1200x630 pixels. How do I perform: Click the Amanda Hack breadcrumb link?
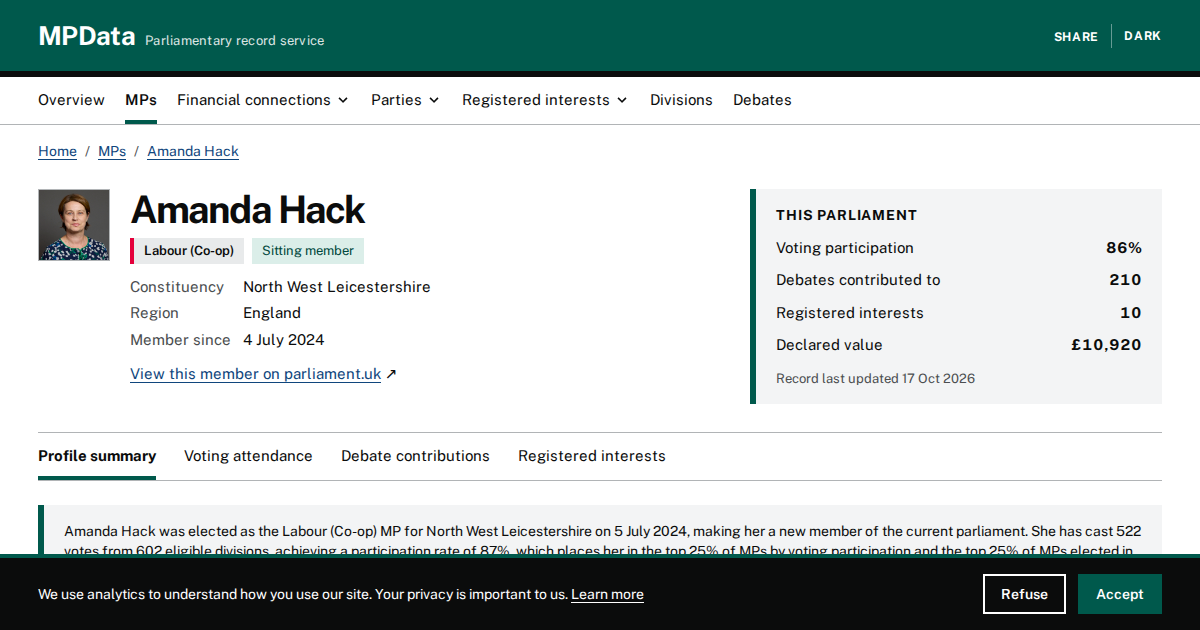coord(193,151)
